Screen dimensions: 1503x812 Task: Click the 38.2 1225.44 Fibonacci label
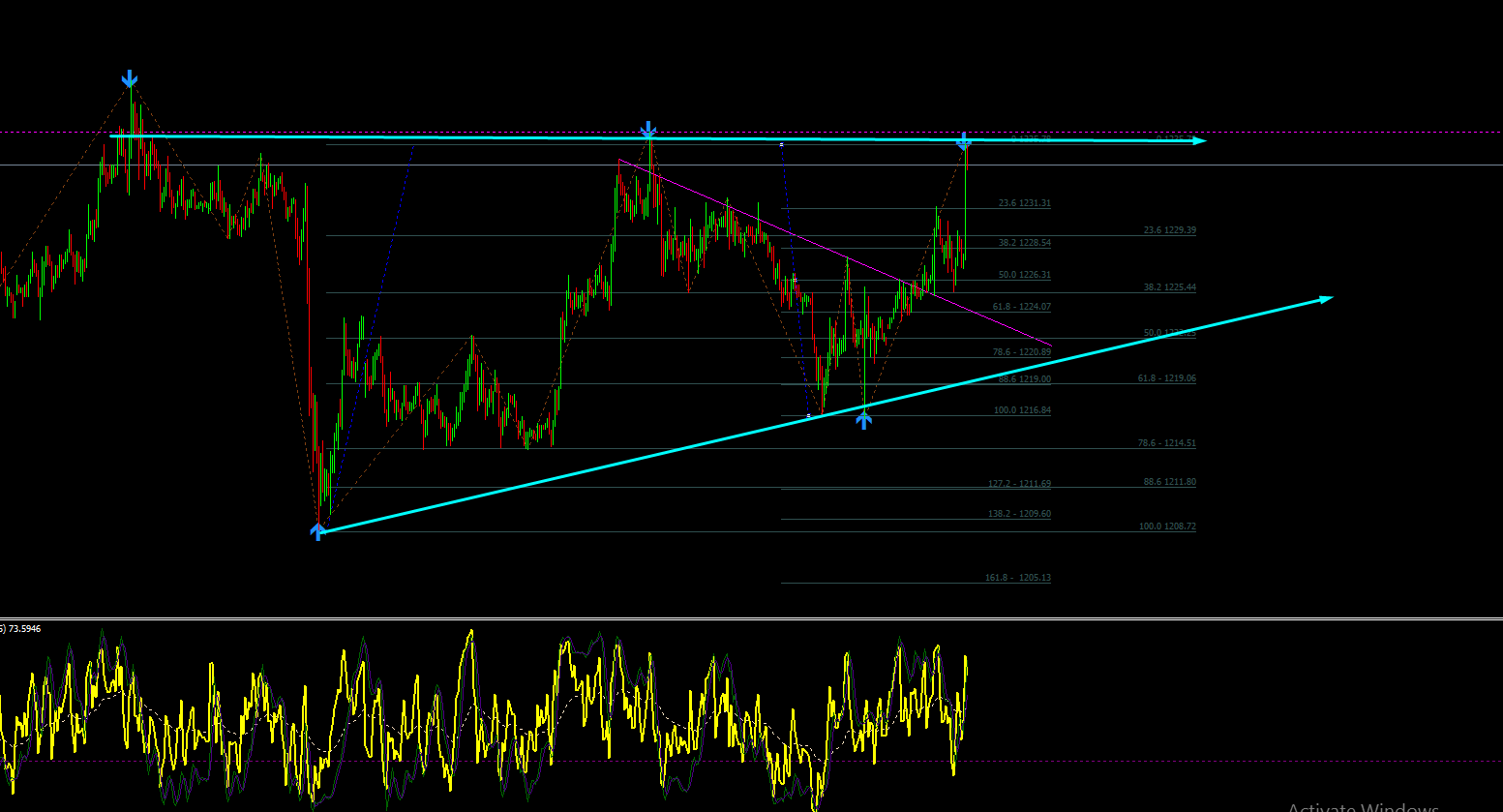(x=1169, y=287)
